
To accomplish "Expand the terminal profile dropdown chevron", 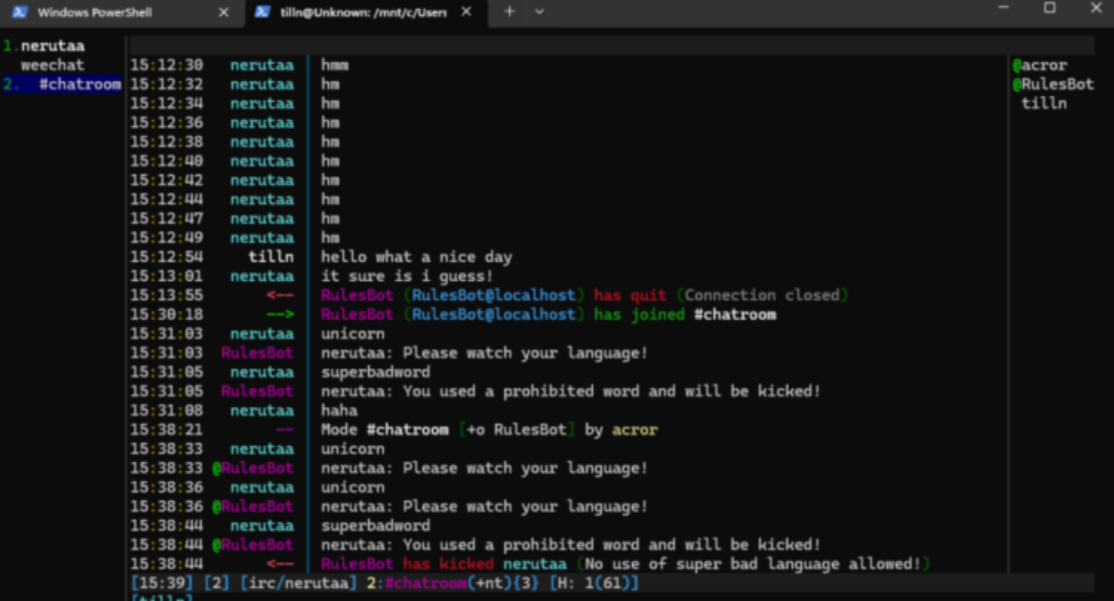I will click(x=540, y=11).
